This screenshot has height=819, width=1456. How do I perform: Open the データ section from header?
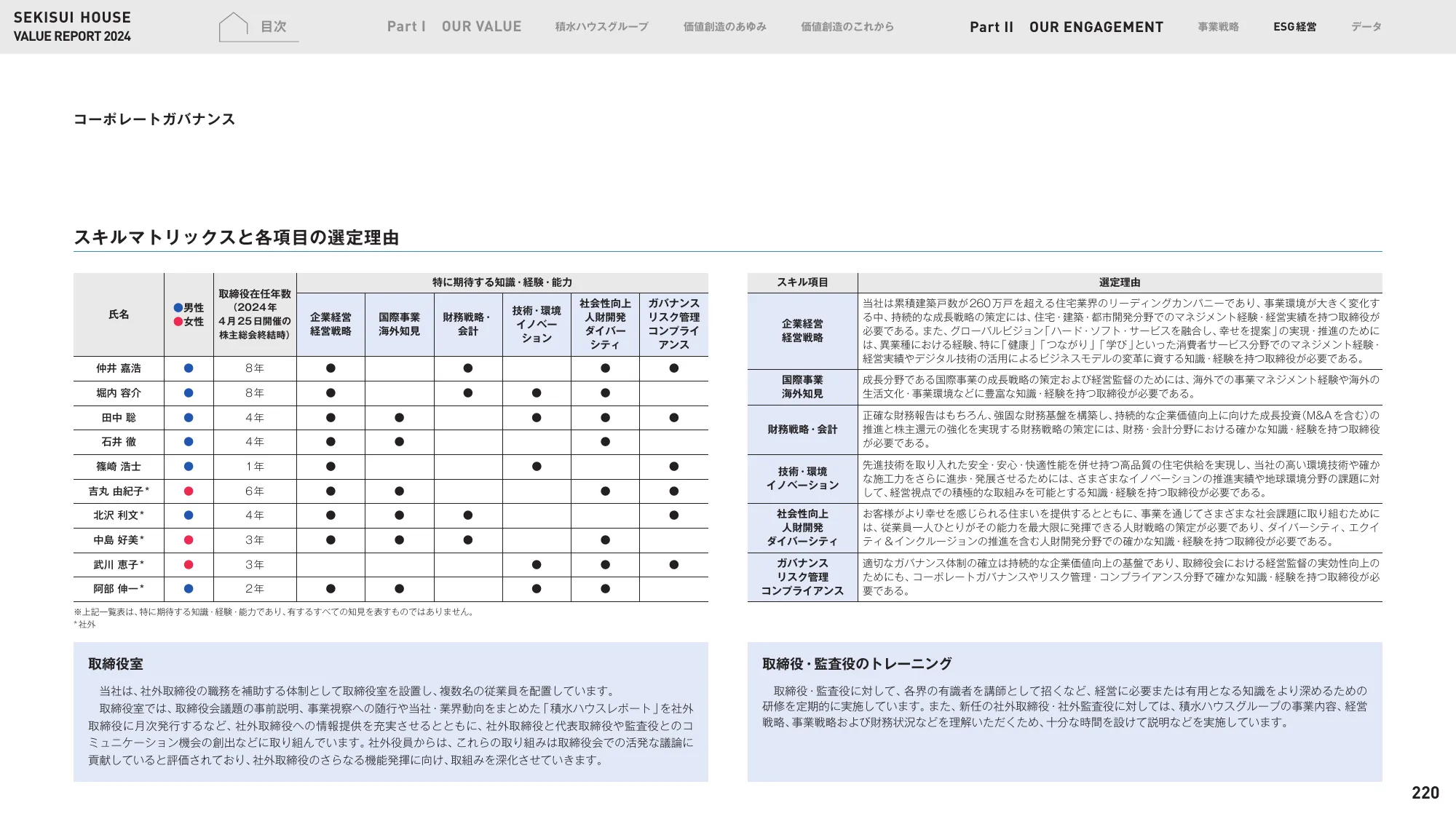point(1366,26)
